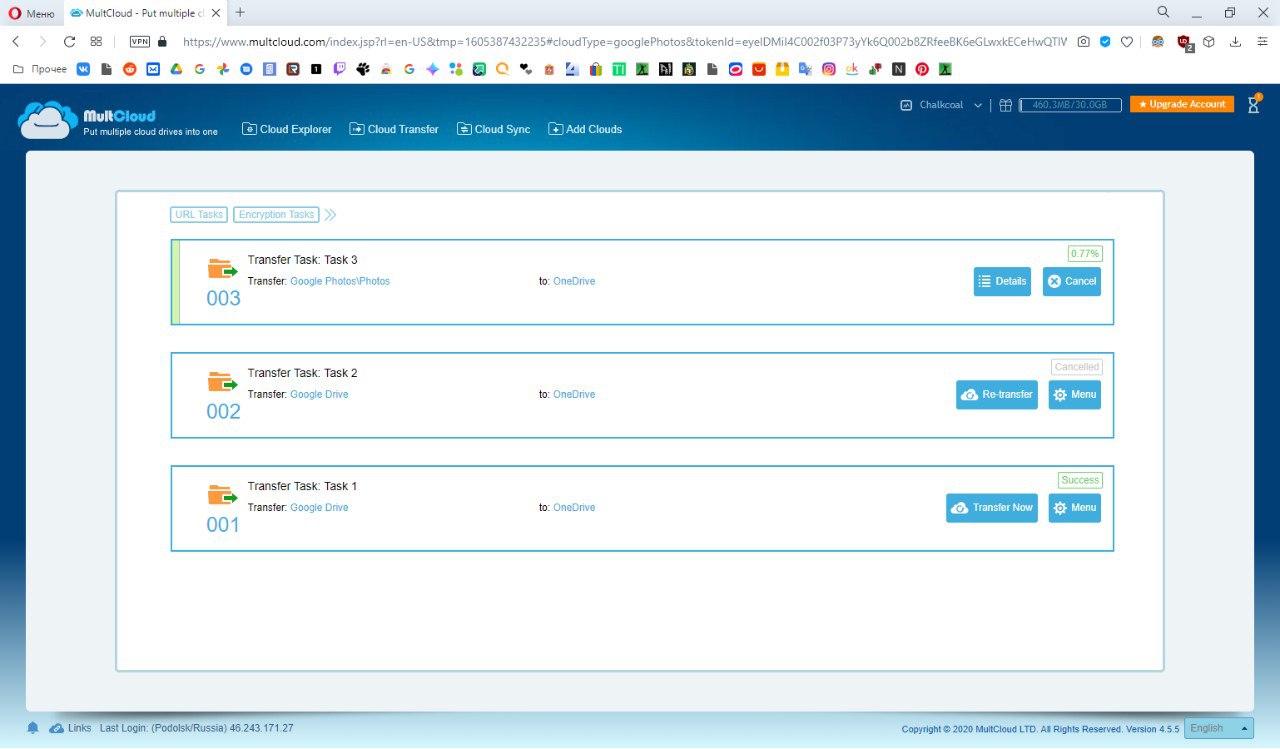Viewport: 1280px width, 749px height.
Task: Open a new browser tab
Action: pos(240,12)
